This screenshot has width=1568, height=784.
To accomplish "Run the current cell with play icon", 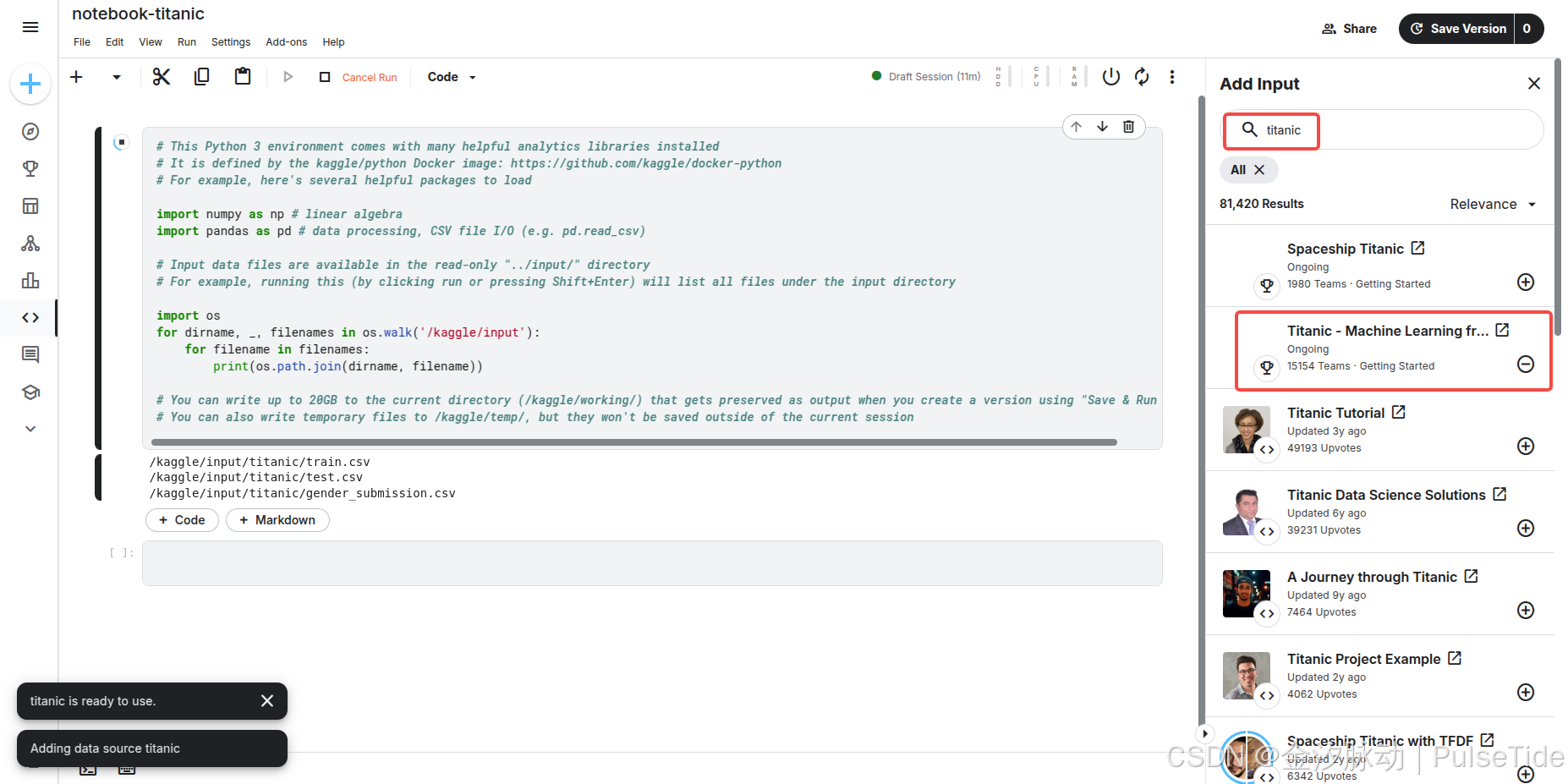I will tap(288, 77).
